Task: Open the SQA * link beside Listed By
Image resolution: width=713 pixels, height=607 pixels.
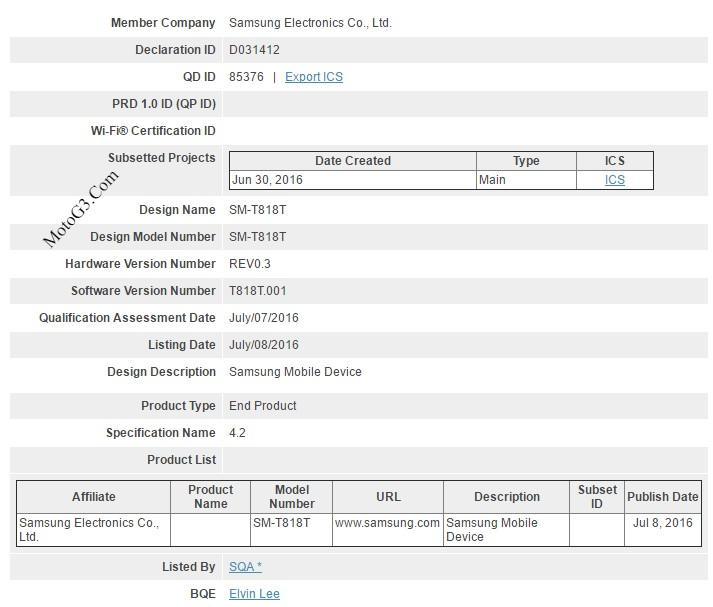Action: point(246,567)
